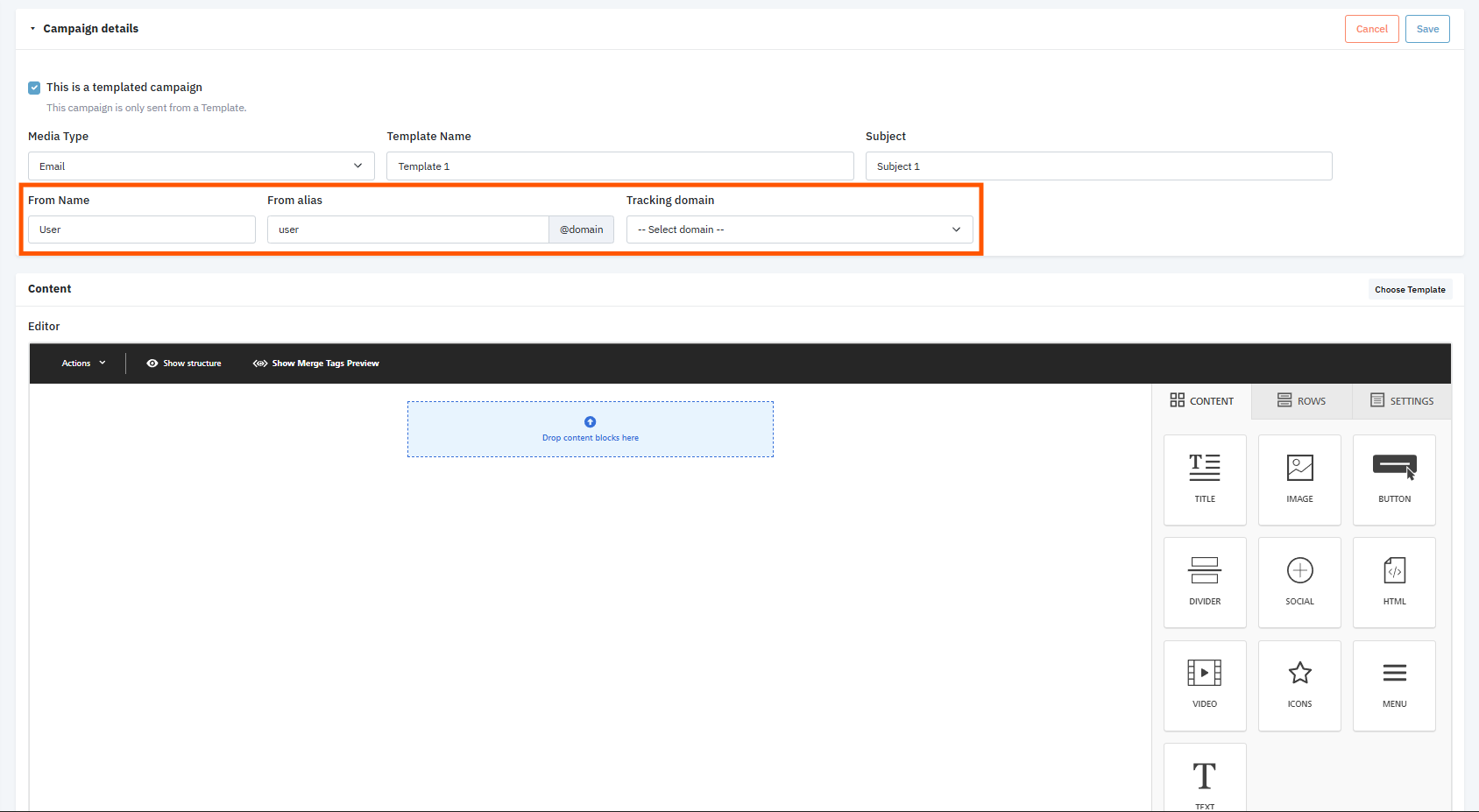
Task: Open the Tracking domain dropdown
Action: [x=799, y=229]
